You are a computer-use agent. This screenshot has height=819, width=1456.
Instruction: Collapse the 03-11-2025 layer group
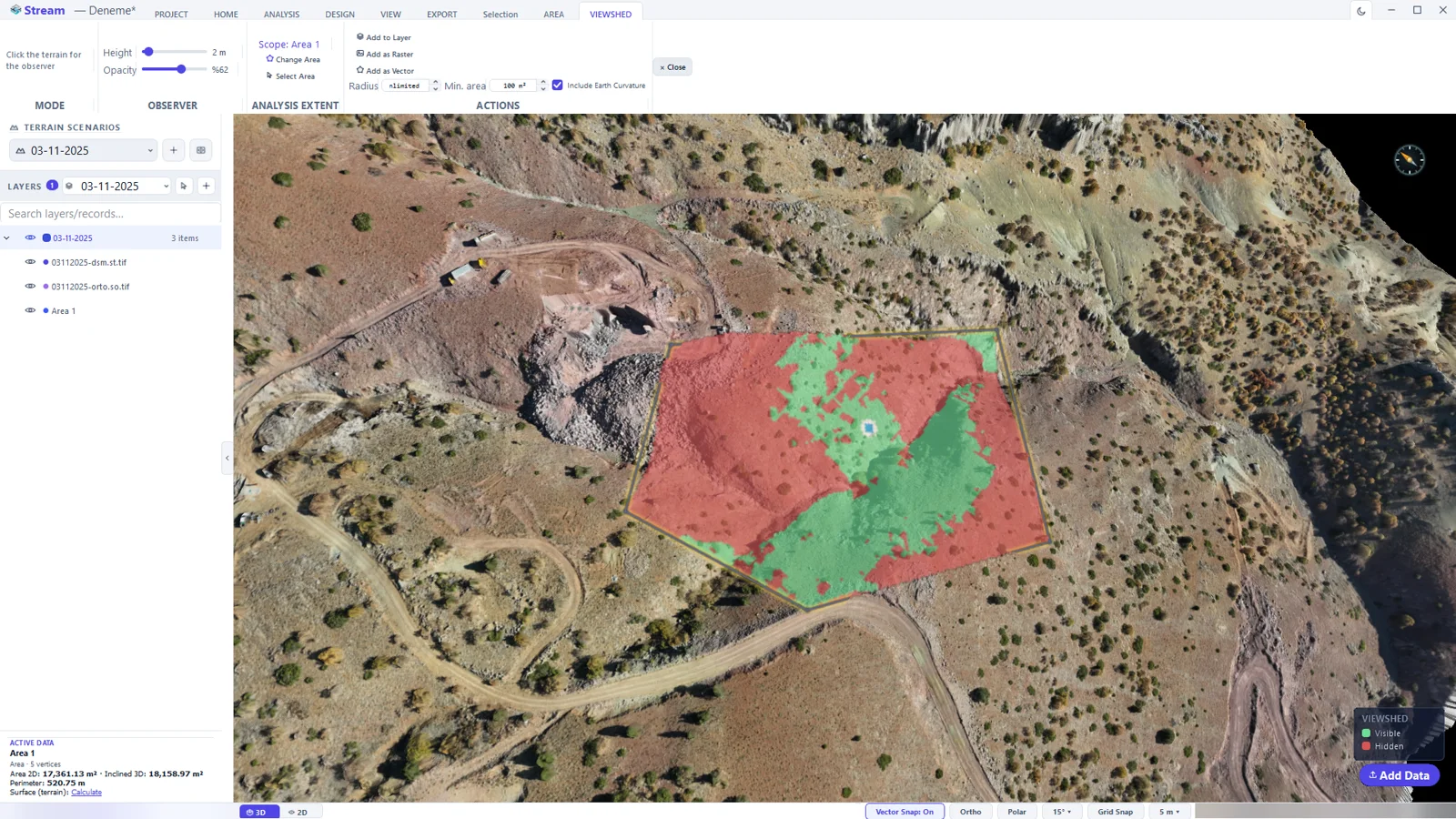pyautogui.click(x=7, y=238)
